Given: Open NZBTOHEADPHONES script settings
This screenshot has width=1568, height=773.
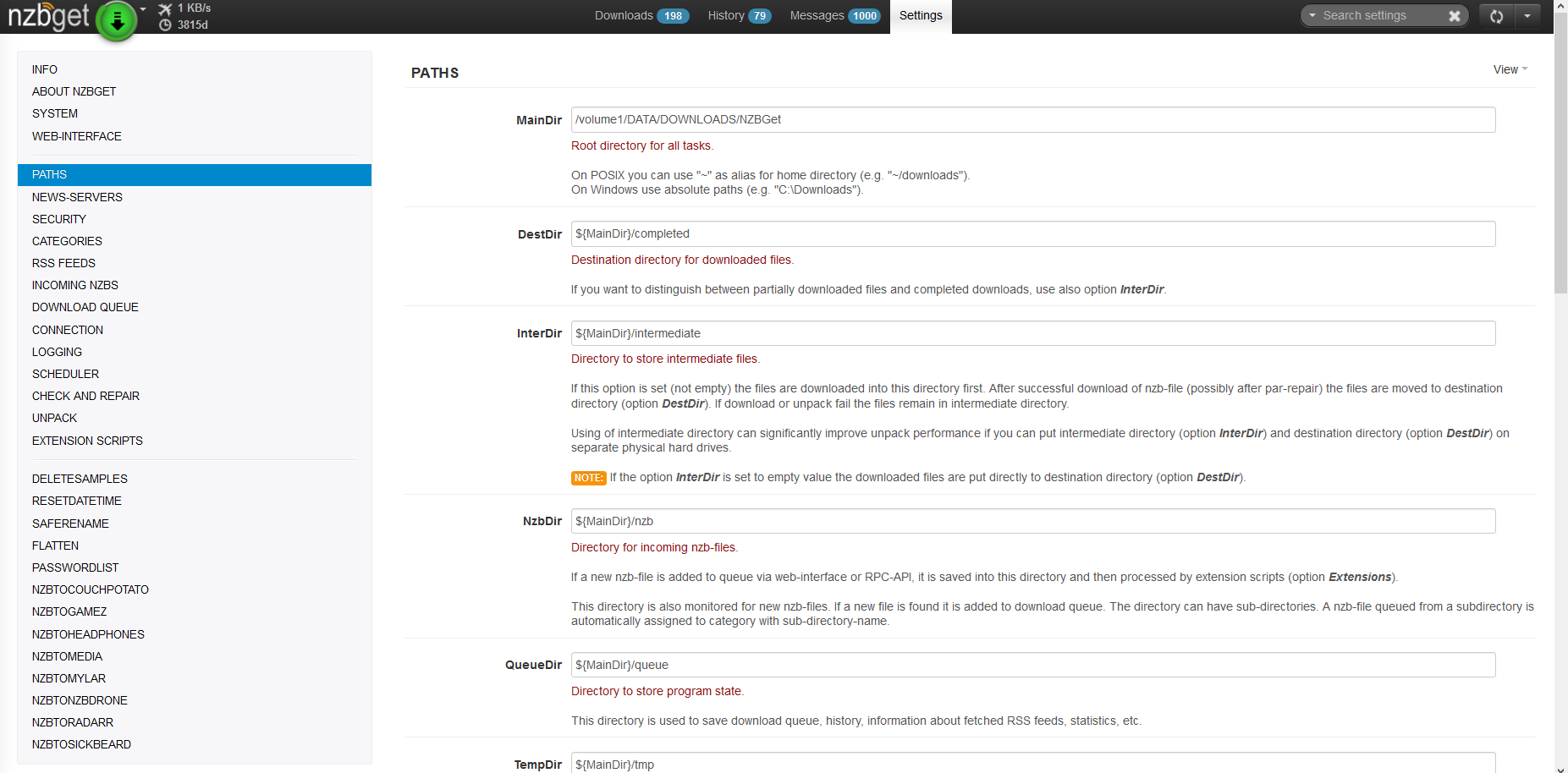Looking at the screenshot, I should [x=195, y=634].
